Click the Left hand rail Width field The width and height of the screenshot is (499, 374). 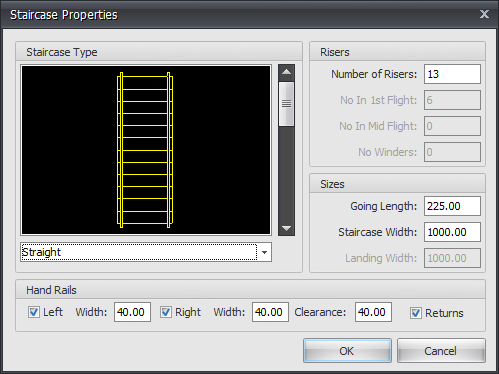(132, 312)
